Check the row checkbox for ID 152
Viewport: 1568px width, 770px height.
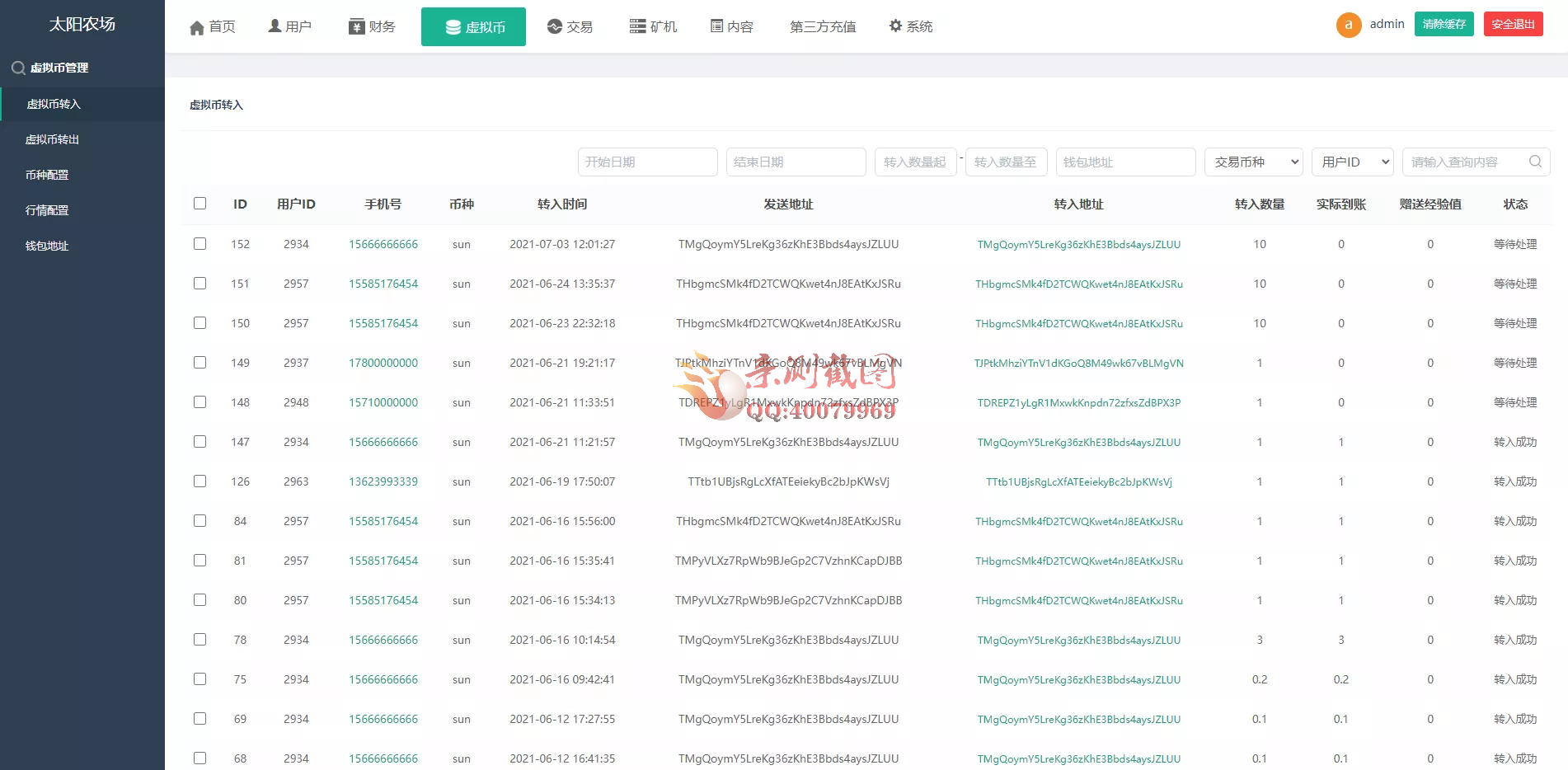200,243
